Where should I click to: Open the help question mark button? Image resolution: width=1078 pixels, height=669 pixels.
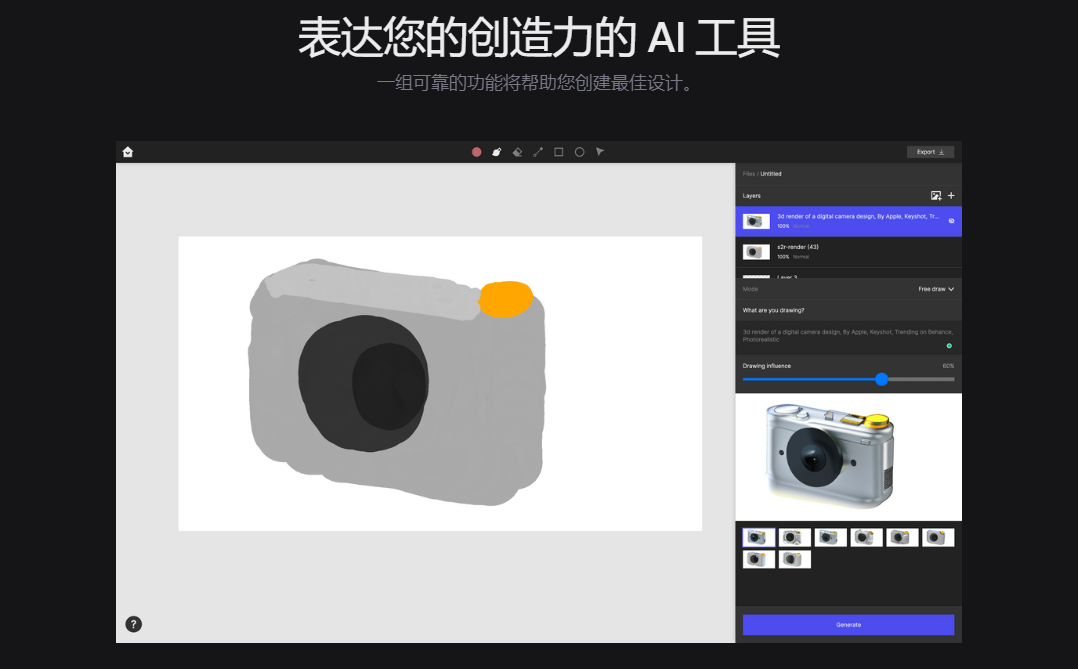pos(133,624)
